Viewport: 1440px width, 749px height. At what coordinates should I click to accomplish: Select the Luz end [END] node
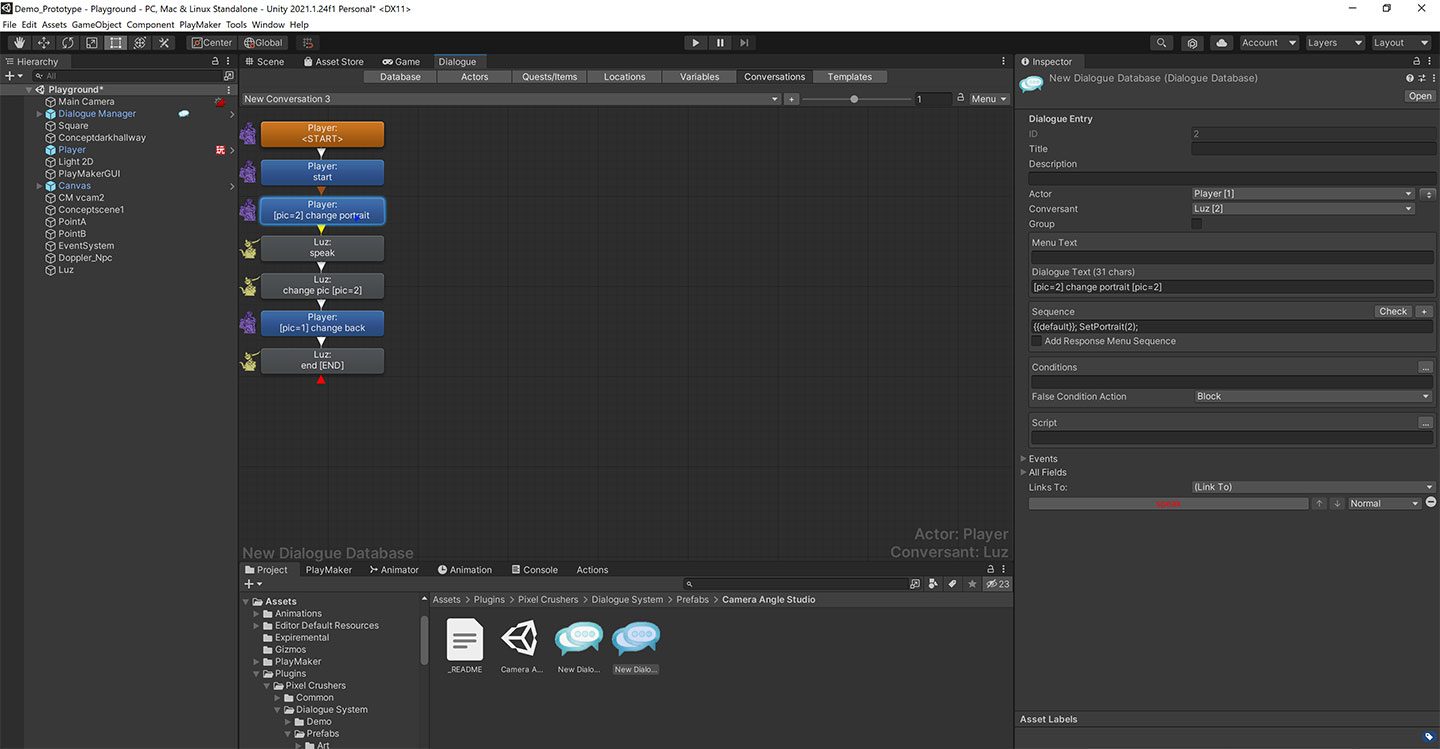(x=322, y=360)
